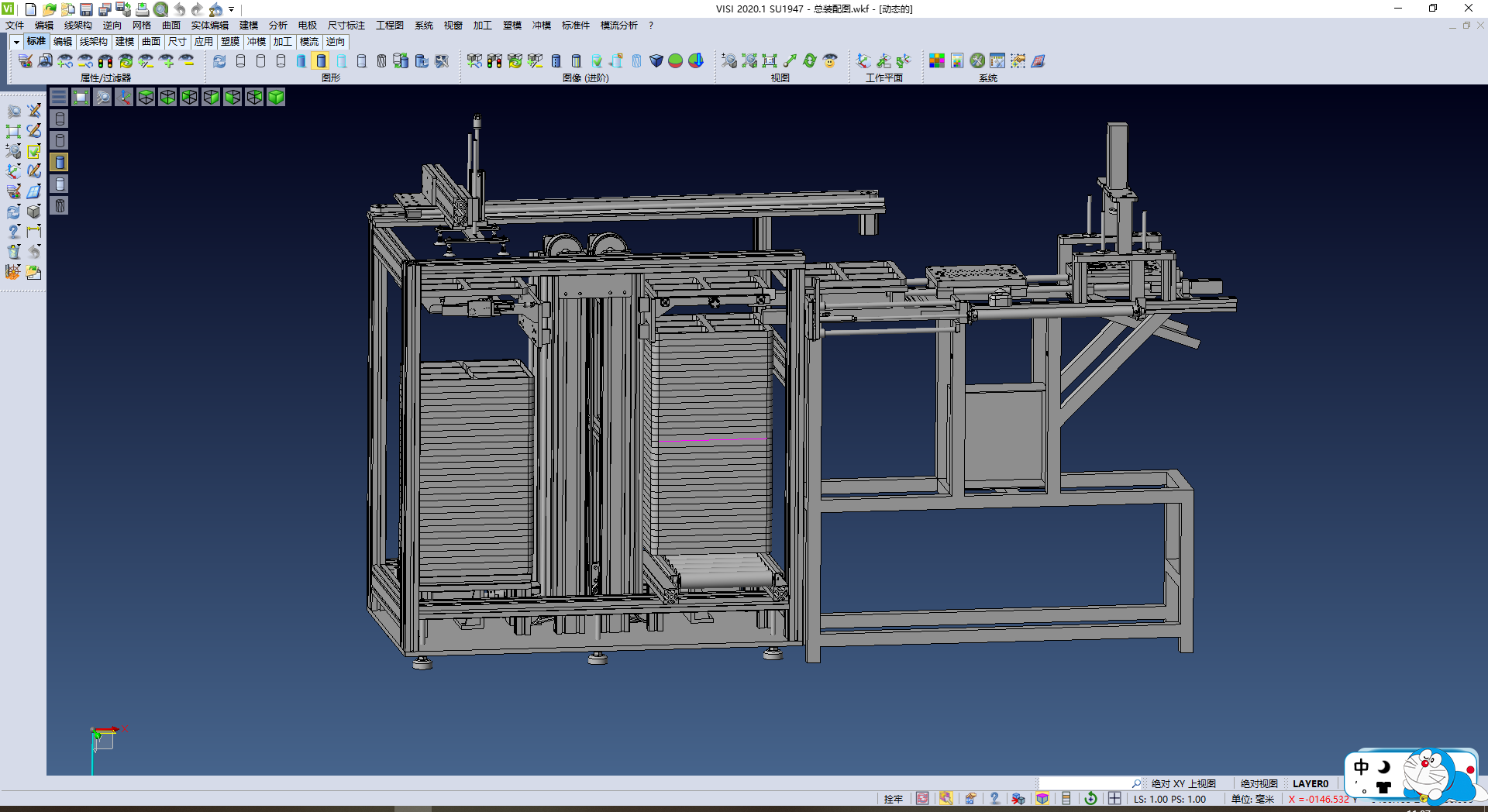Click the wrench system settings icon

[977, 61]
